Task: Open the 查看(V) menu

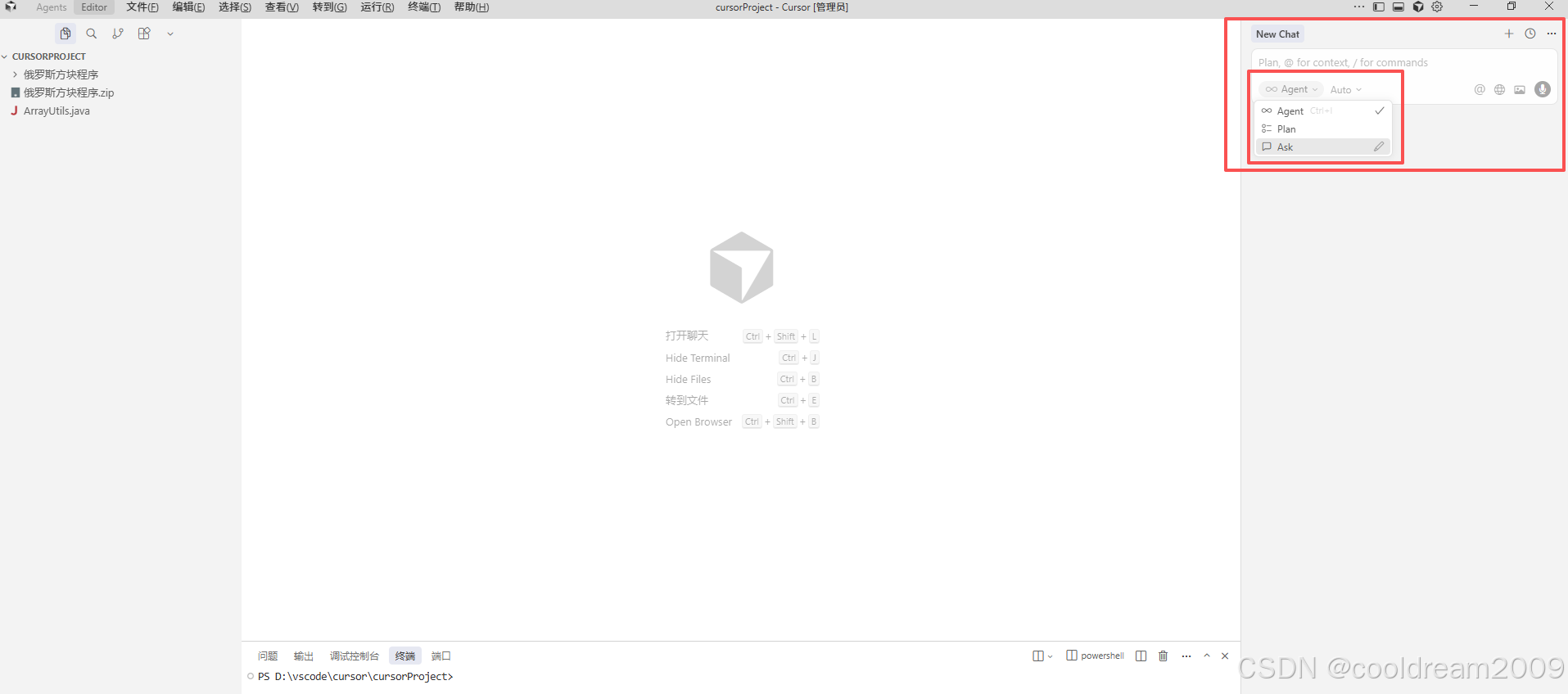Action: click(282, 7)
